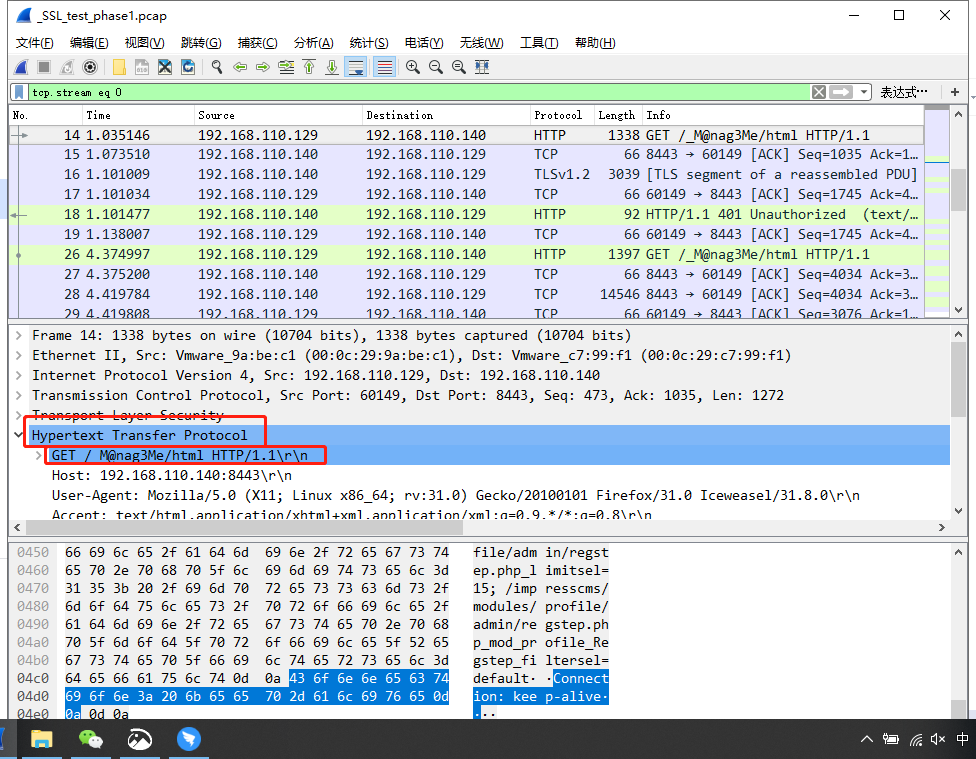The width and height of the screenshot is (976, 759).
Task: Click the start capture shark fin icon
Action: [x=21, y=67]
